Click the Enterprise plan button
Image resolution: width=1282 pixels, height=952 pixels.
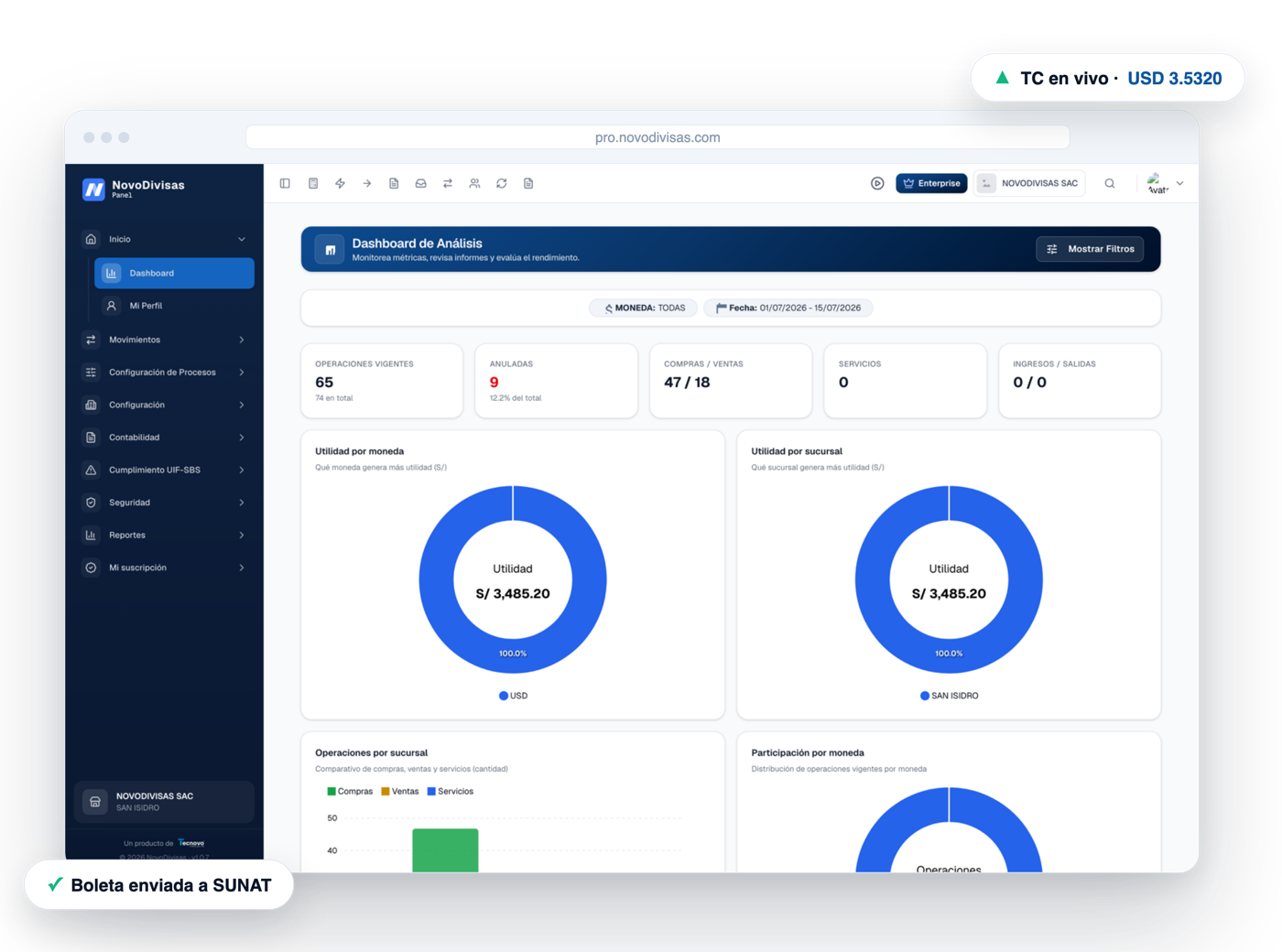[931, 183]
